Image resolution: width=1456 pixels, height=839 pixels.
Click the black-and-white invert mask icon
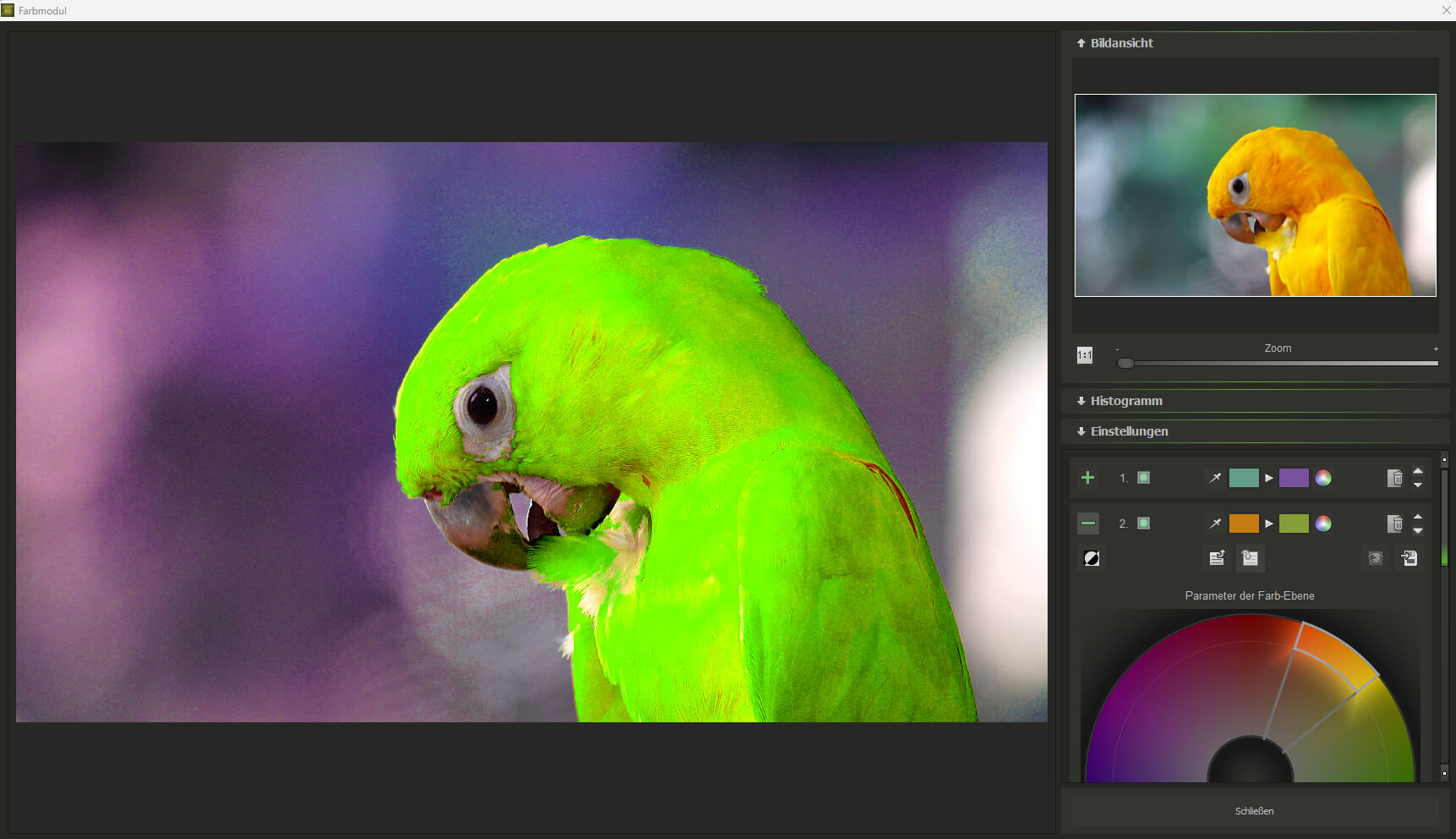[x=1092, y=558]
